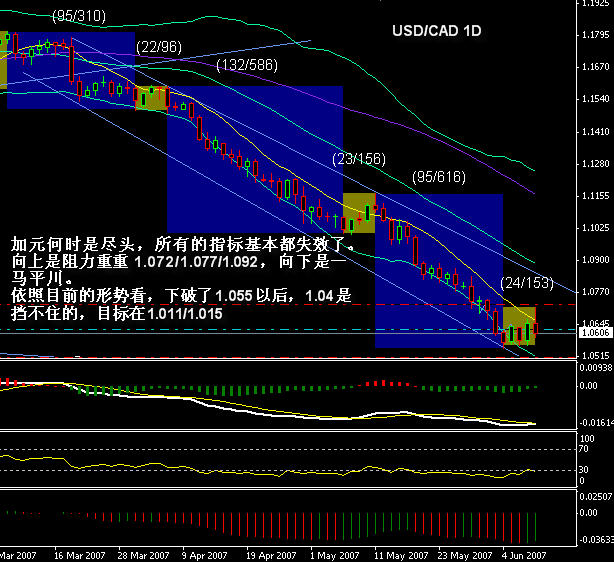Click the USD/CAD 1D chart title
Image resolution: width=614 pixels, height=562 pixels.
tap(437, 31)
